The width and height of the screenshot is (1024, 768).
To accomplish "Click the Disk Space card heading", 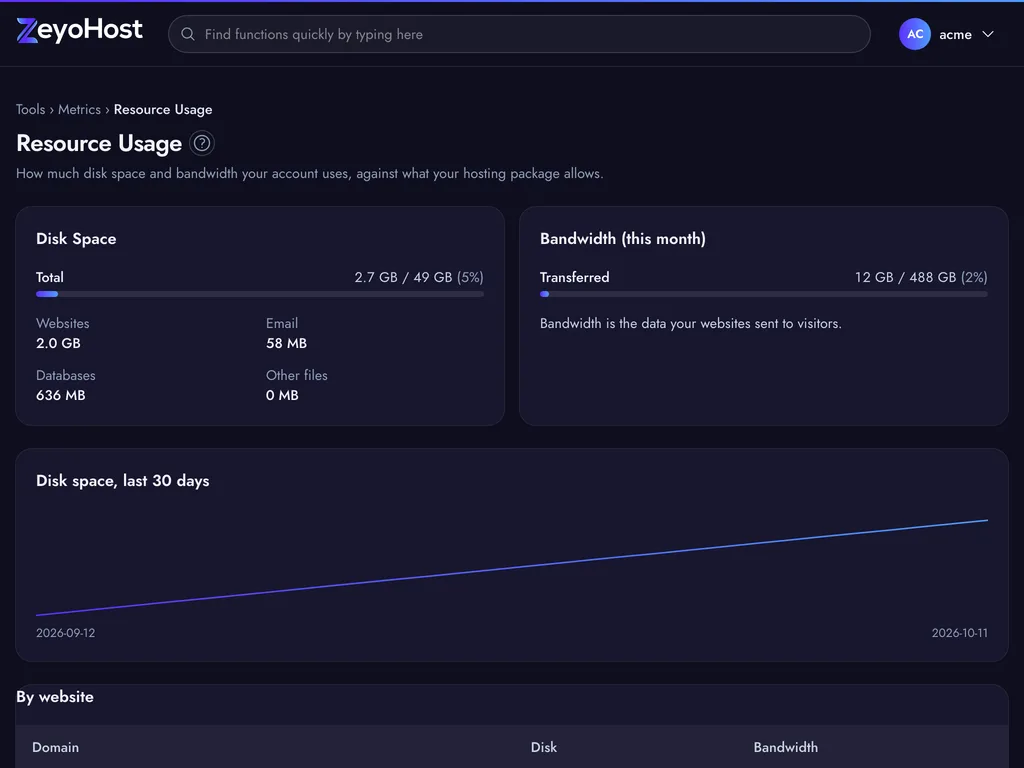I will click(x=76, y=238).
